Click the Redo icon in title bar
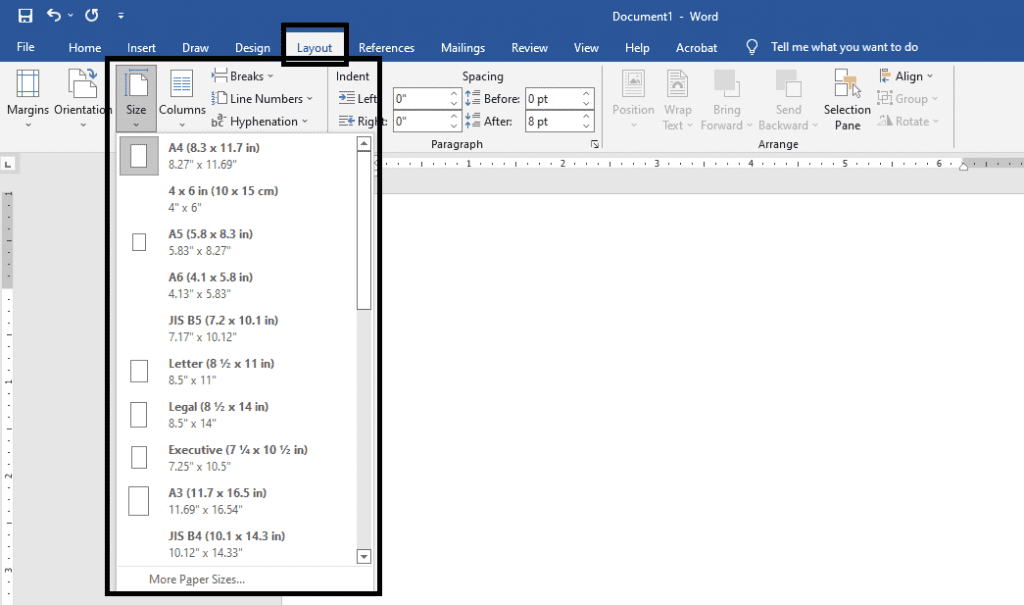This screenshot has width=1024, height=605. pyautogui.click(x=92, y=16)
